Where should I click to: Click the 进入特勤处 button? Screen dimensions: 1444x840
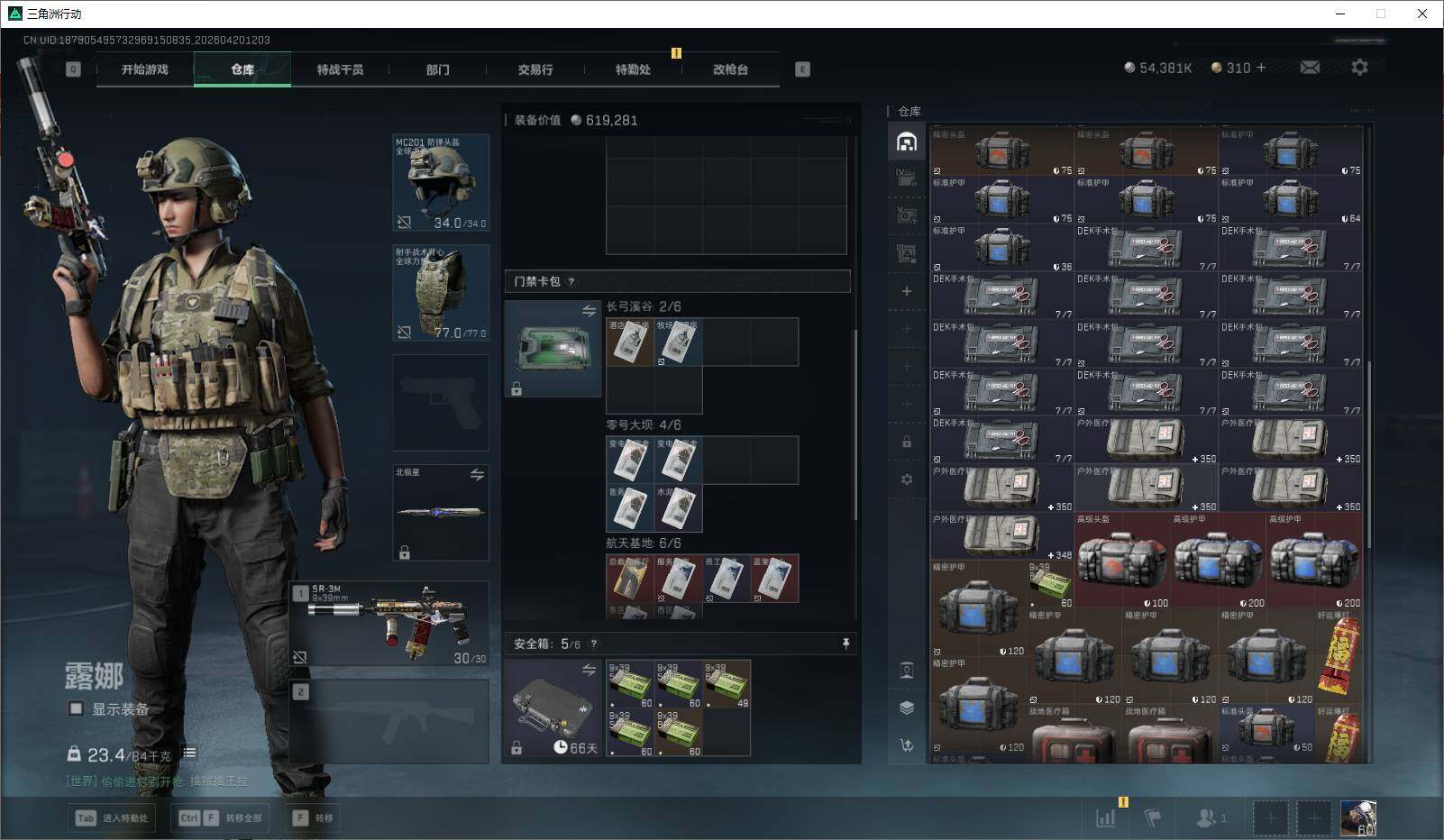pos(112,817)
